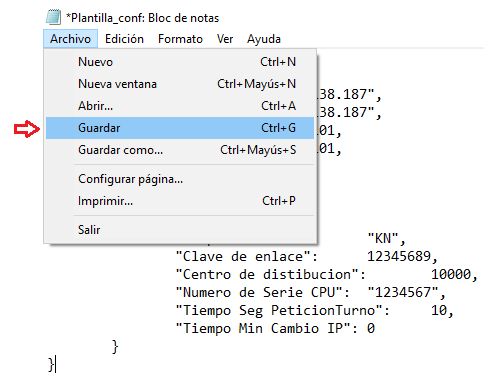The height and width of the screenshot is (380, 489).
Task: Choose Imprimir... in the Archivo menu
Action: pos(180,201)
